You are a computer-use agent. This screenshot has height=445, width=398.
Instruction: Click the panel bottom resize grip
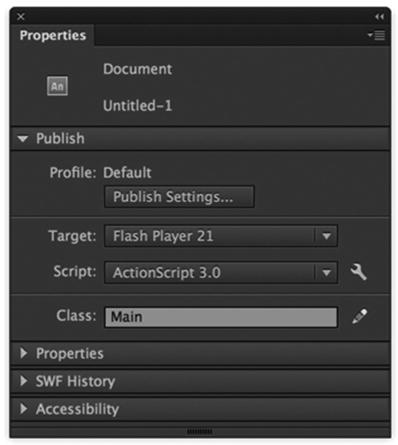pyautogui.click(x=200, y=432)
